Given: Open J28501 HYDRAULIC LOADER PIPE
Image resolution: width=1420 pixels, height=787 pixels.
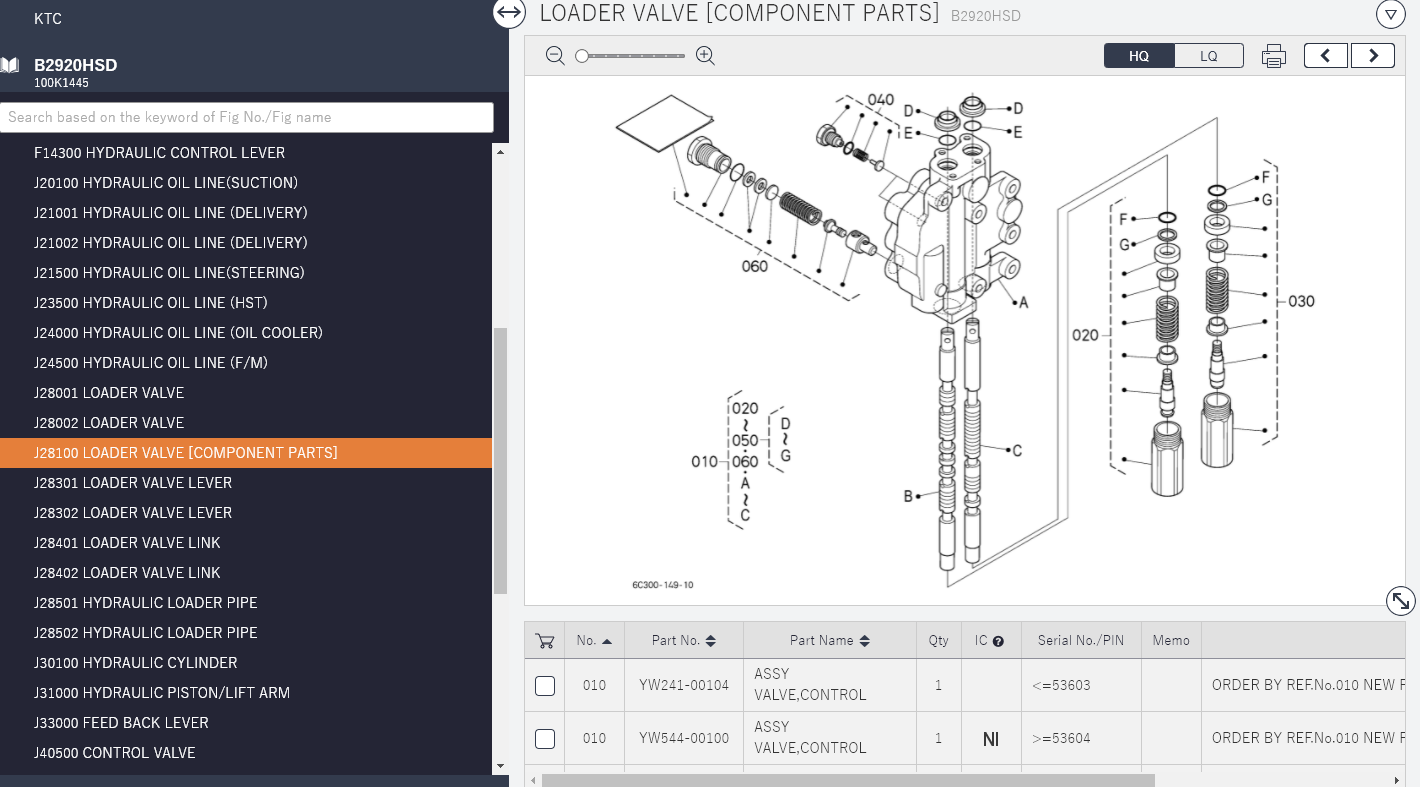Looking at the screenshot, I should click(246, 603).
